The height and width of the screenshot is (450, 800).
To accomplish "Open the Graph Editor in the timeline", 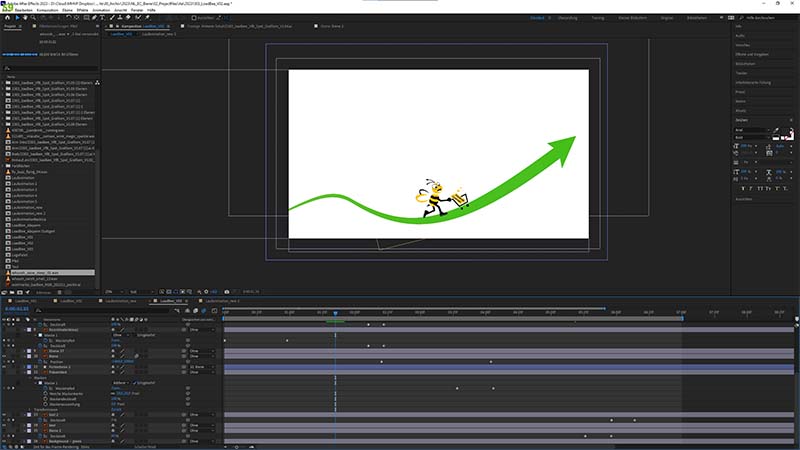I will [214, 310].
